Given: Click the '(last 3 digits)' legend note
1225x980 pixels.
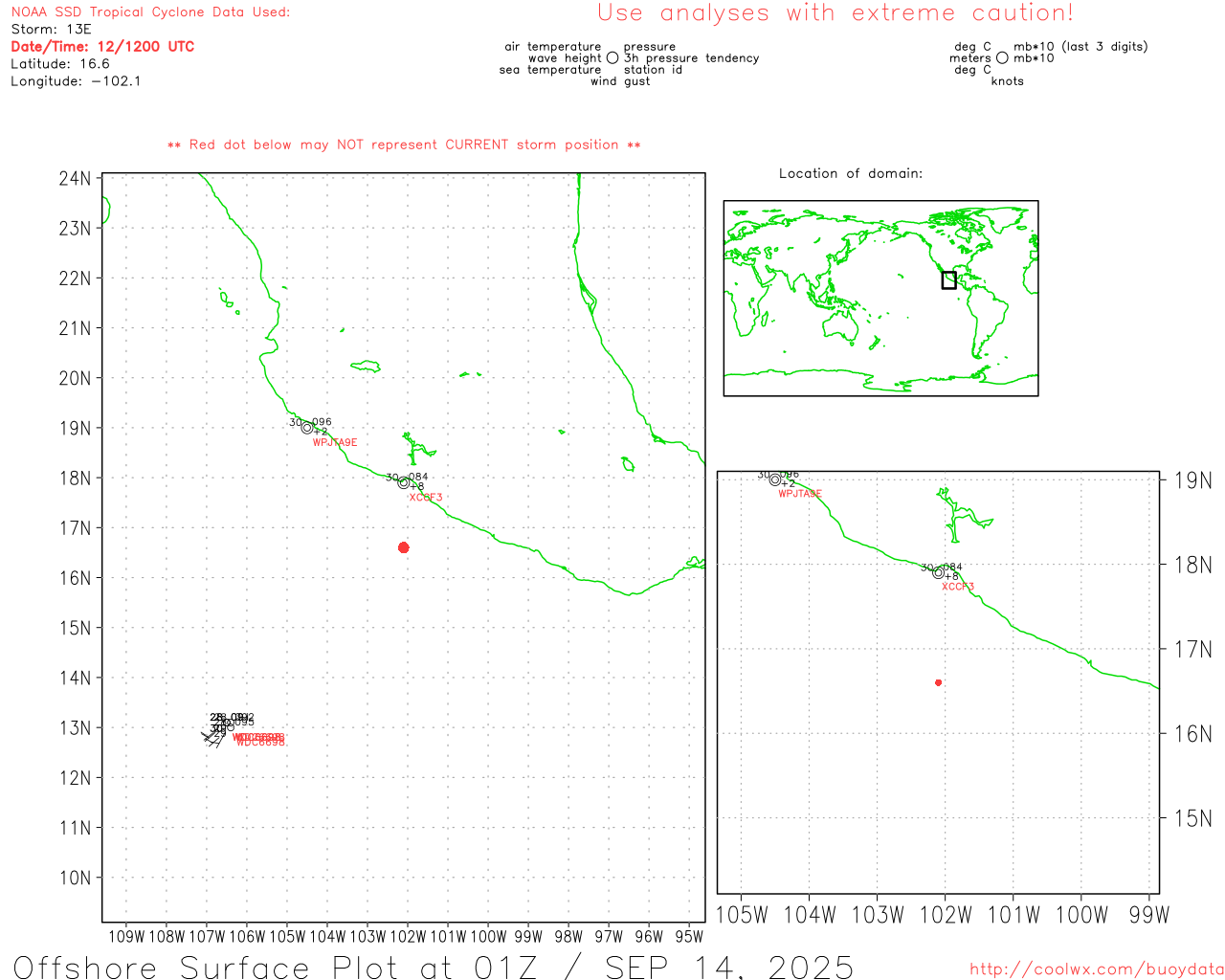Looking at the screenshot, I should point(1105,47).
